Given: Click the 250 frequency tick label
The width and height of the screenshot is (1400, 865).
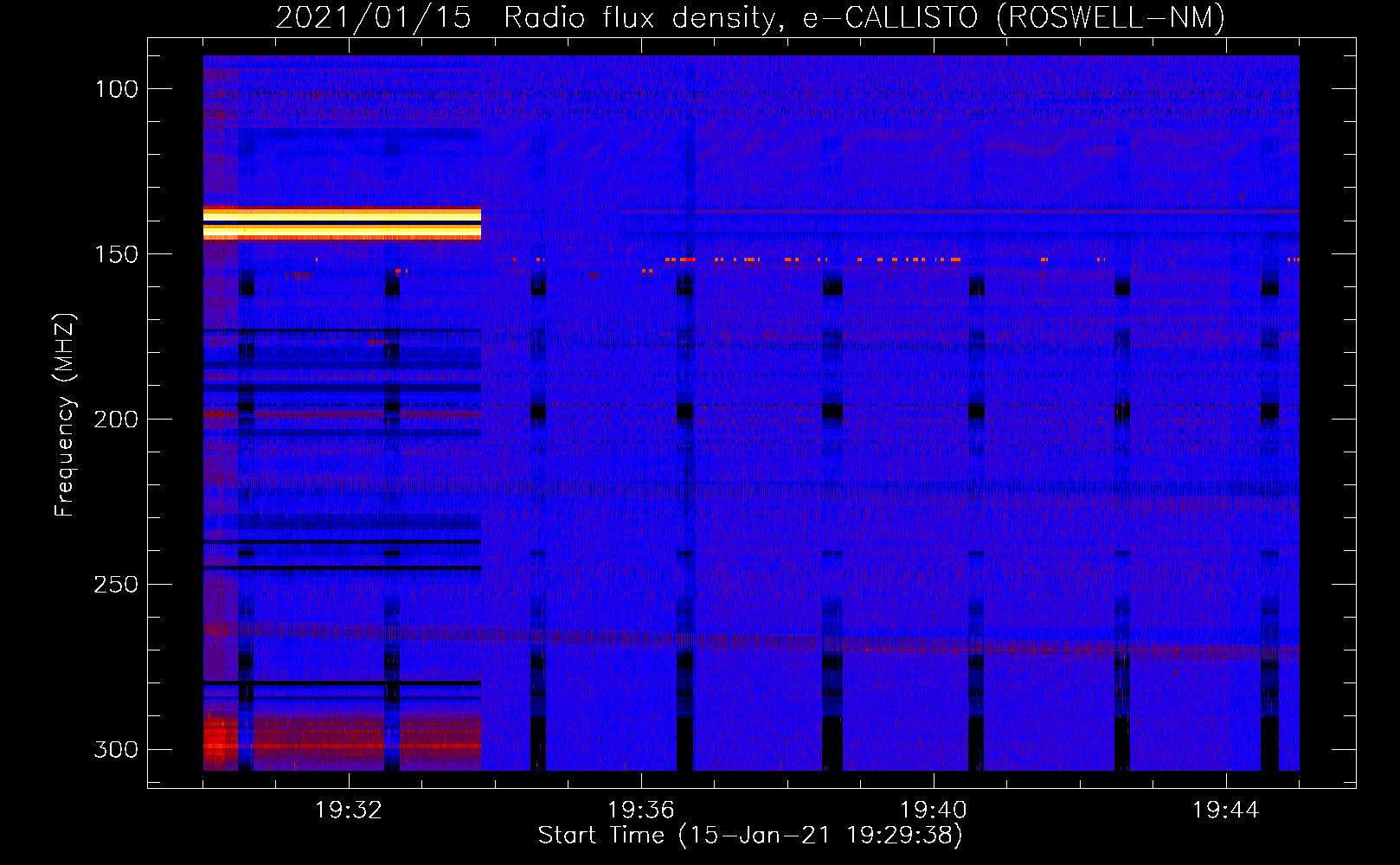Looking at the screenshot, I should click(x=116, y=585).
